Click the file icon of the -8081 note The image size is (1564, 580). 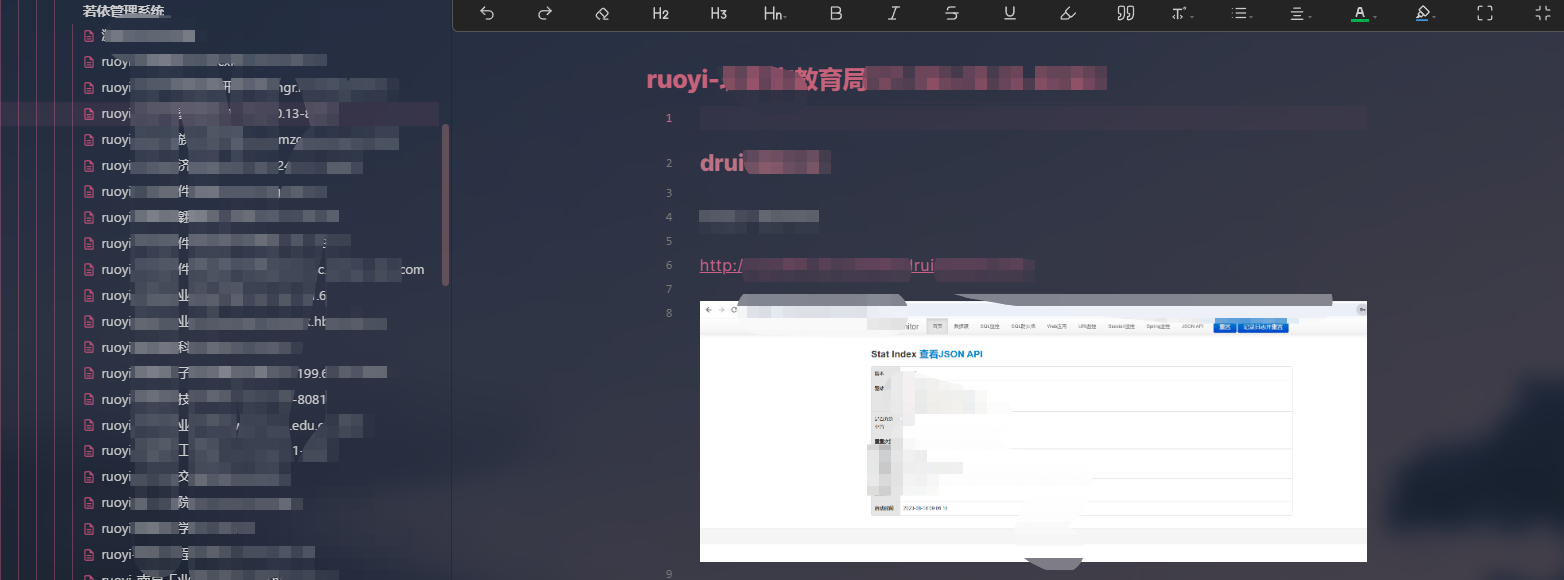89,400
